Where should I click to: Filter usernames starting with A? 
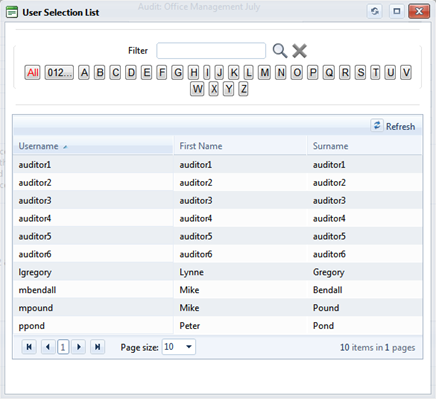84,72
